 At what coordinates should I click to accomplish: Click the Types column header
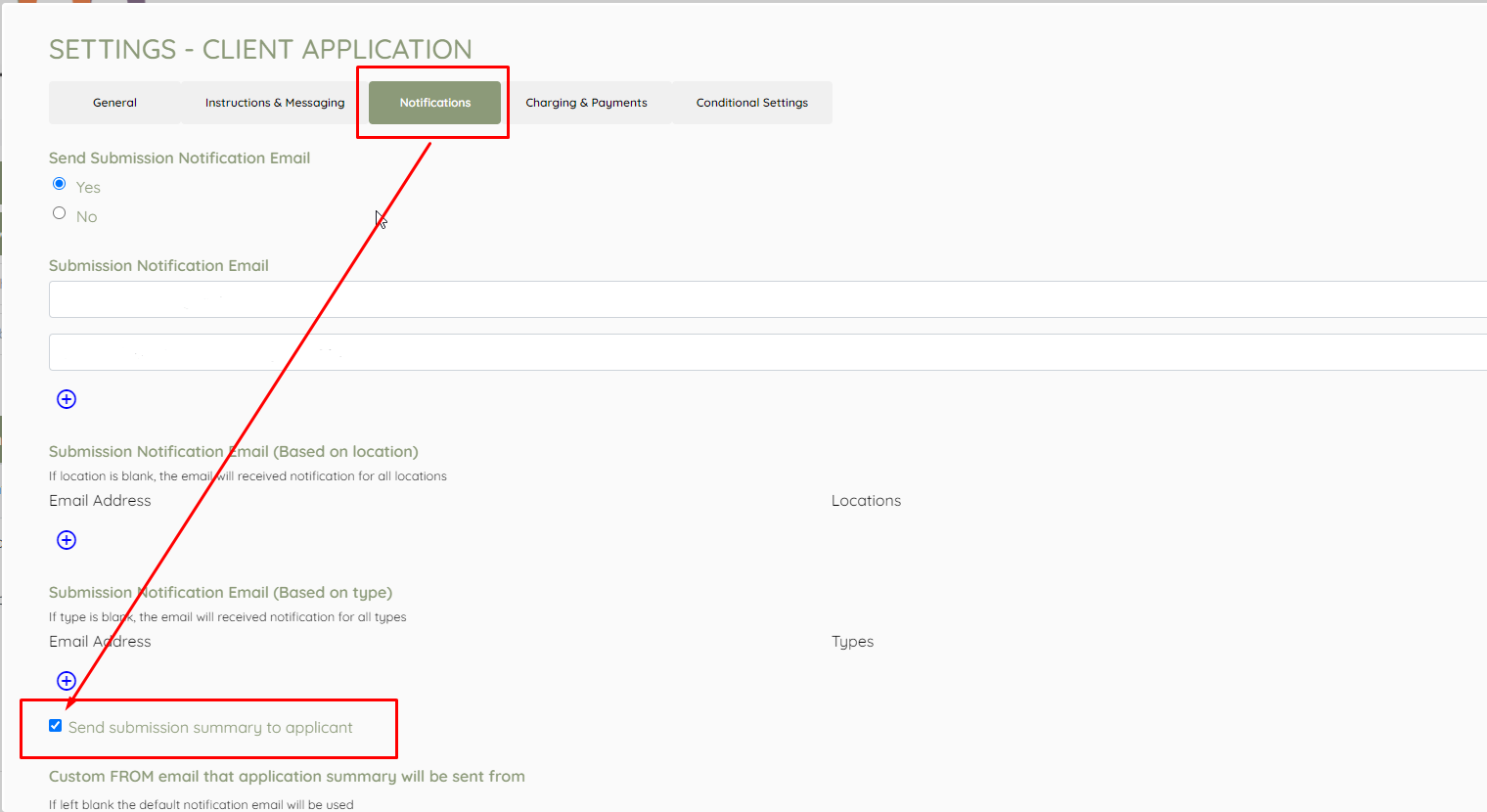(x=852, y=642)
